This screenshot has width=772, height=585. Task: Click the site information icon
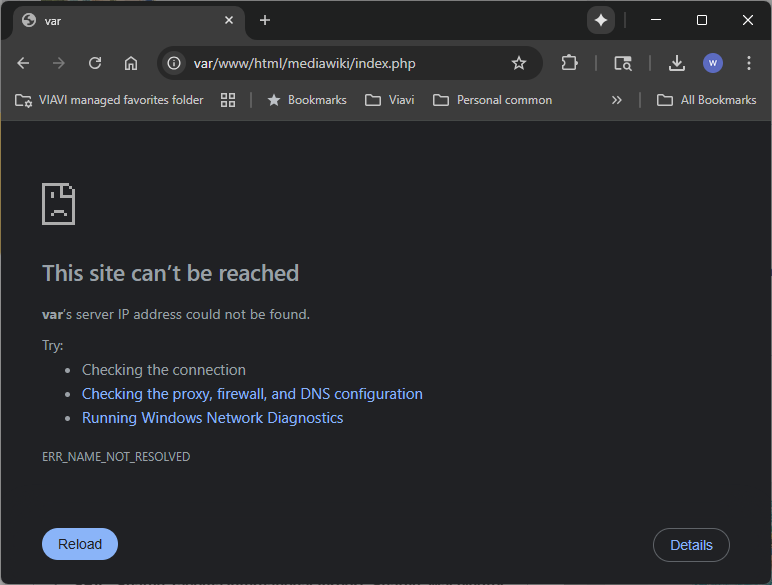click(174, 63)
